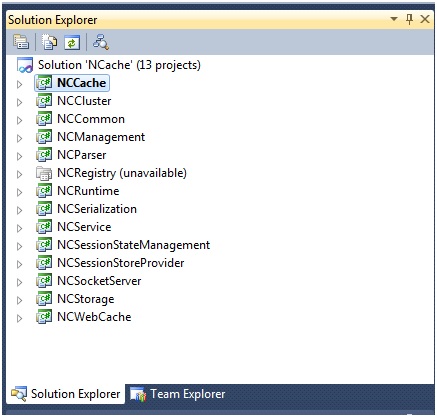Select the NCCommon project name

pos(91,119)
